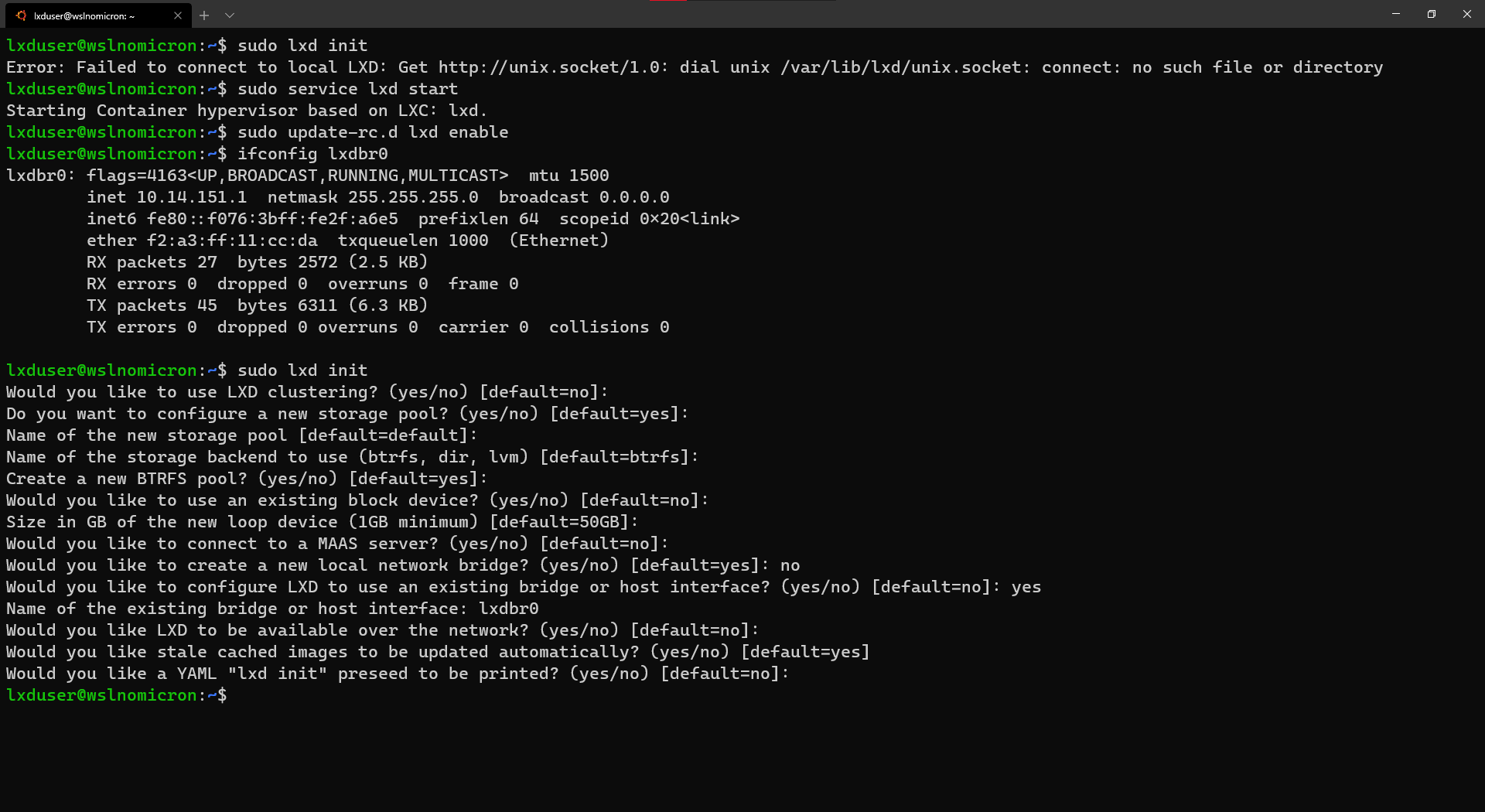Close the lxduser@wslnomicron tab
Viewport: 1485px width, 812px height.
(178, 15)
